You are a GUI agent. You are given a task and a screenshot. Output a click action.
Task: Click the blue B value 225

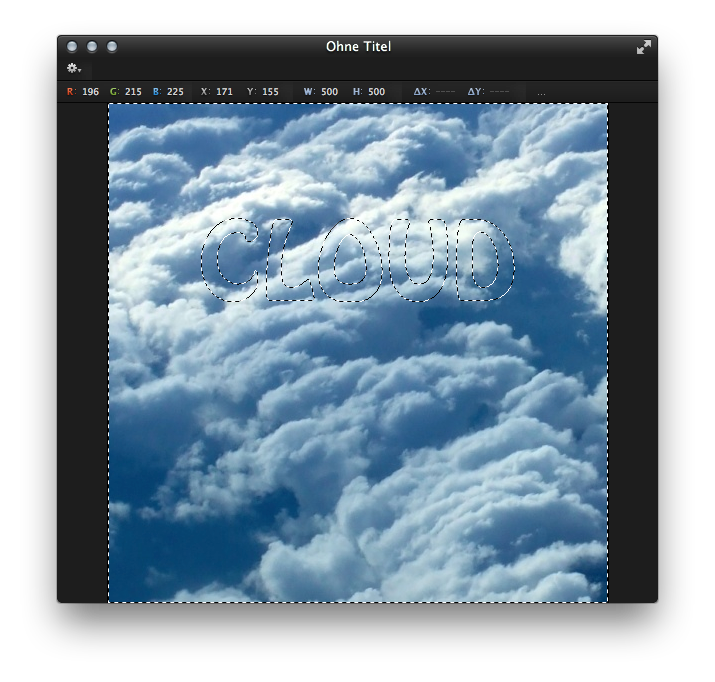(175, 92)
